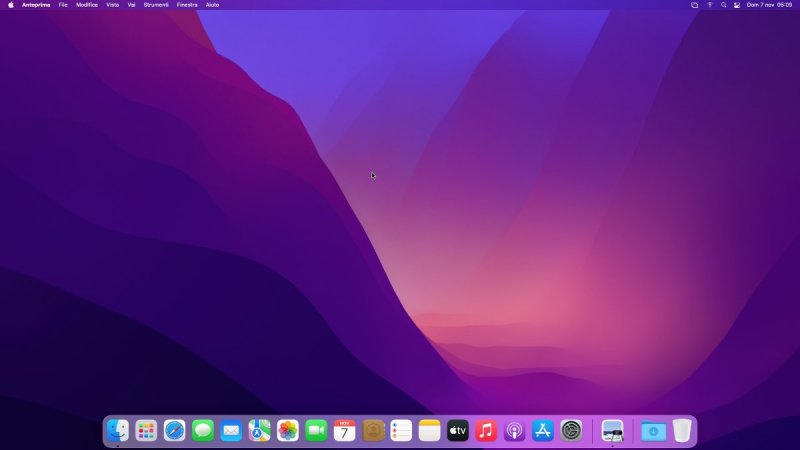Open Launchpad in the Dock
Image resolution: width=800 pixels, height=450 pixels.
coord(146,431)
